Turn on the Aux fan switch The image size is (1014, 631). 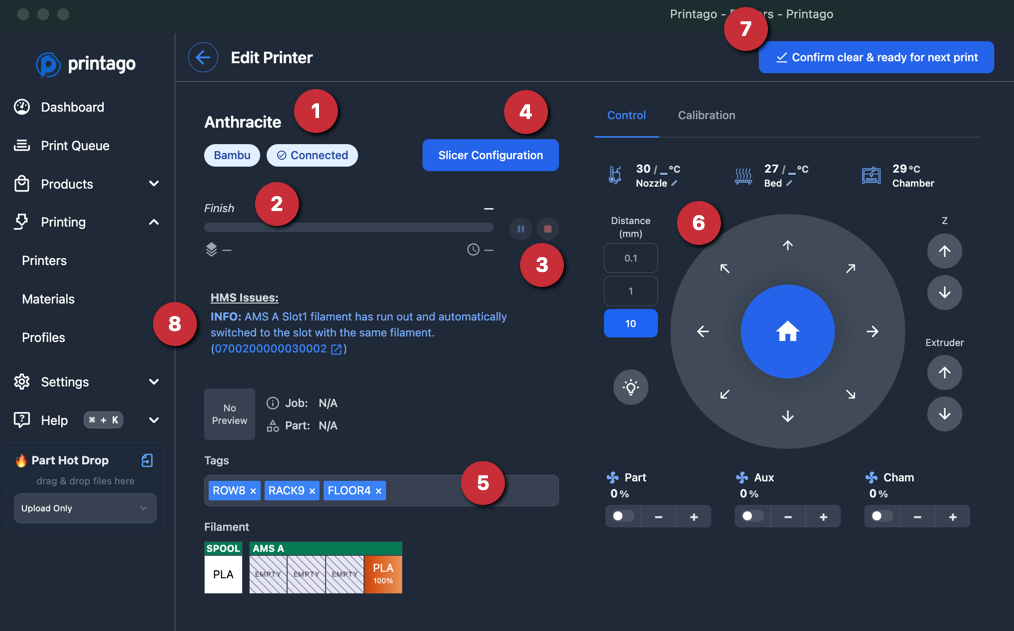752,517
